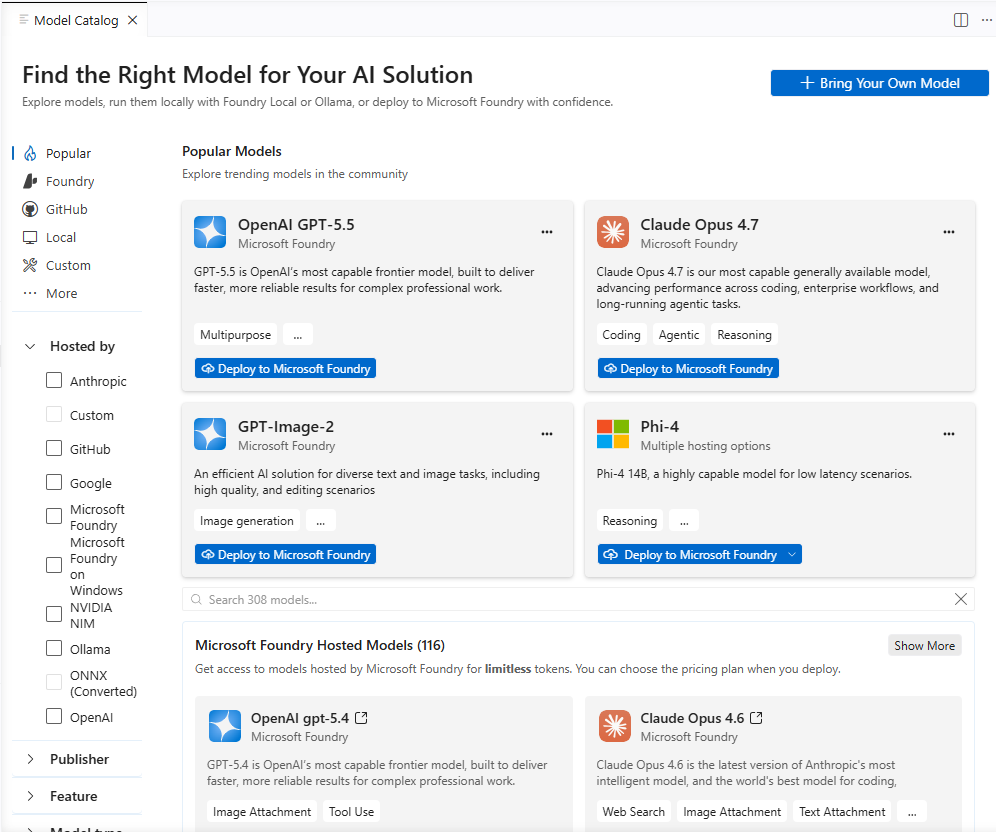The height and width of the screenshot is (832, 996).
Task: Click the Agentic tag on Claude Opus 4.7
Action: pos(678,335)
